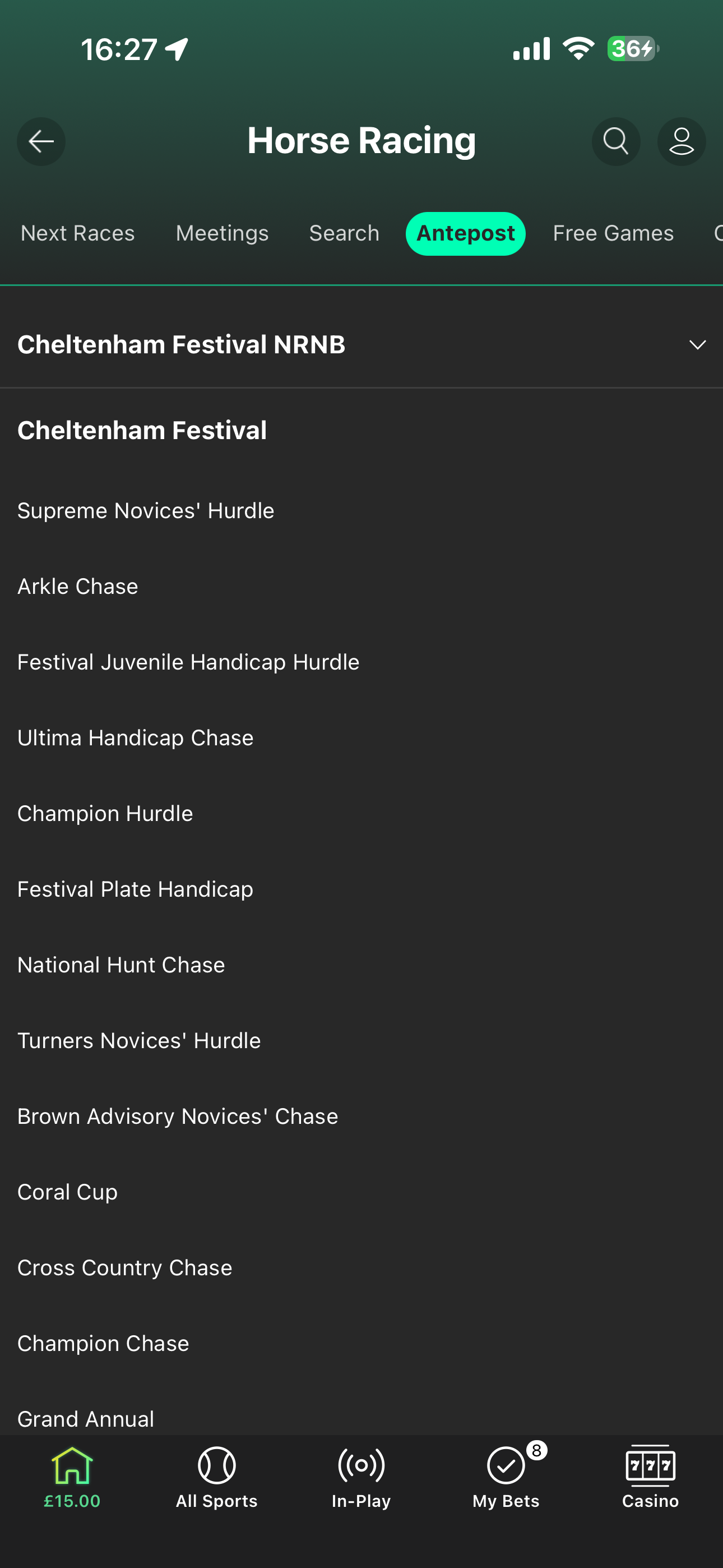Open the account profile icon
This screenshot has height=1568, width=723.
click(681, 142)
